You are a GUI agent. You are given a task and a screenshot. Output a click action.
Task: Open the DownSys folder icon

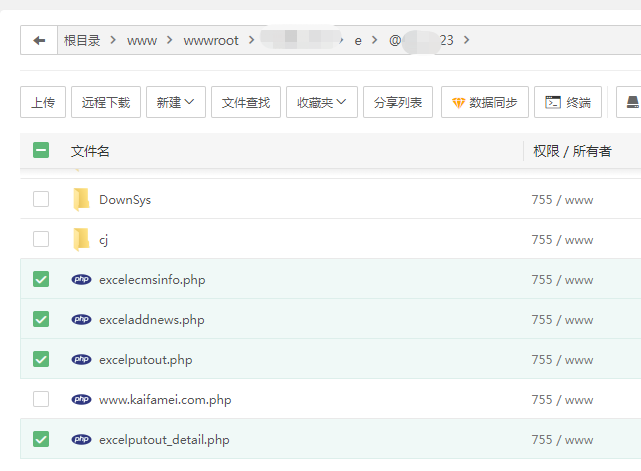pos(82,200)
